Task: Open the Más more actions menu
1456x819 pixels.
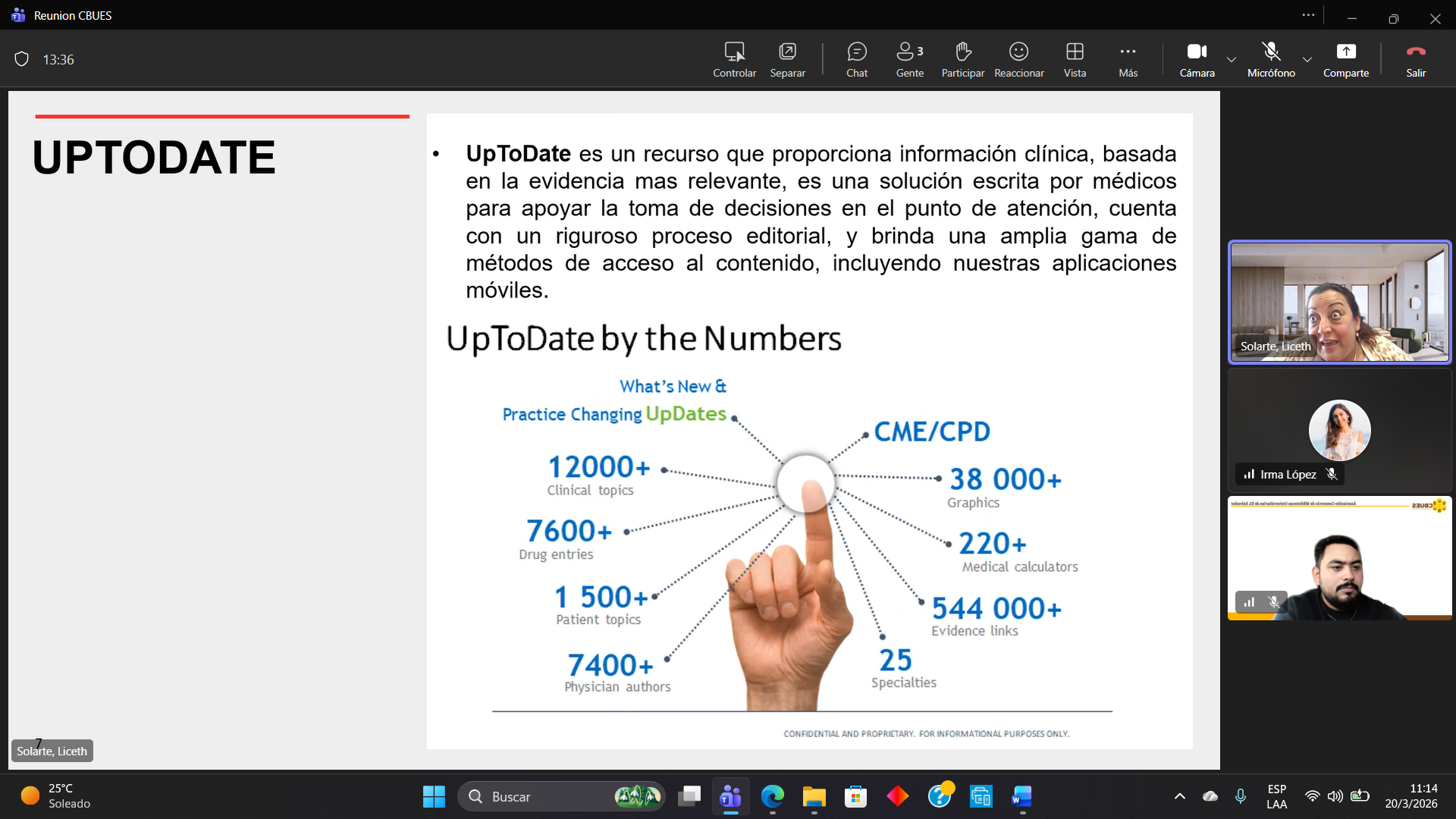Action: (1128, 59)
